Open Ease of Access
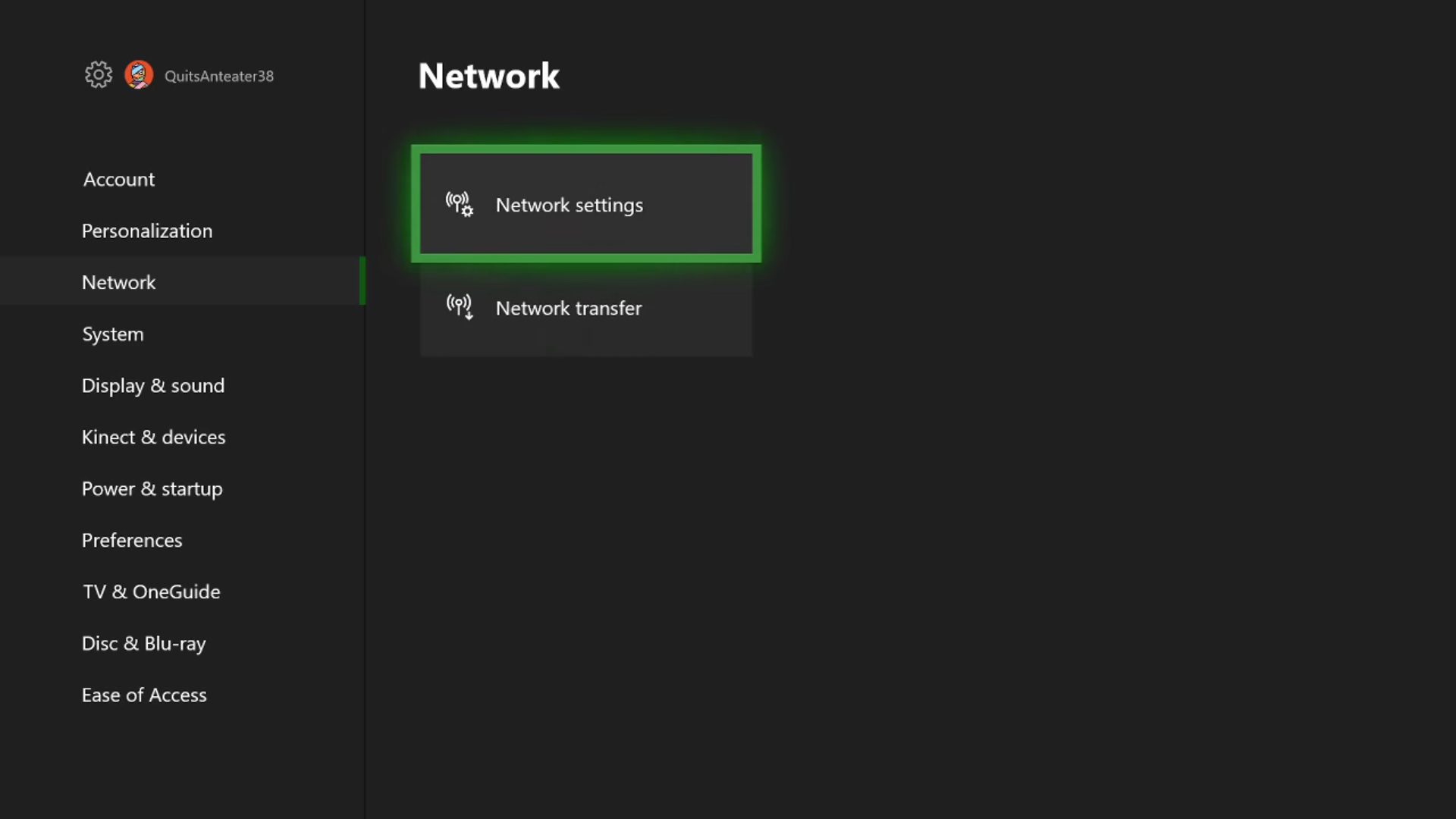The image size is (1456, 819). (144, 695)
